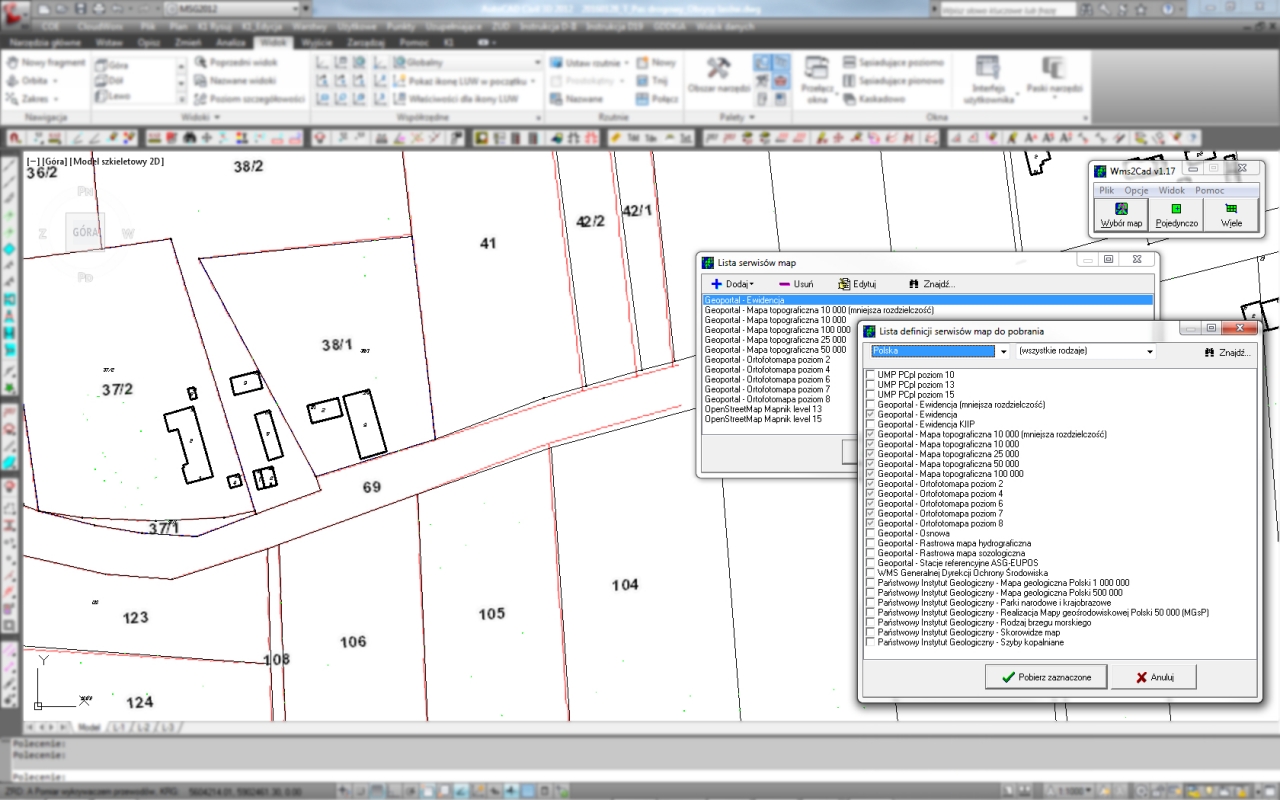
Task: Open the Pomoc menu in Wms2Cad
Action: (1209, 190)
